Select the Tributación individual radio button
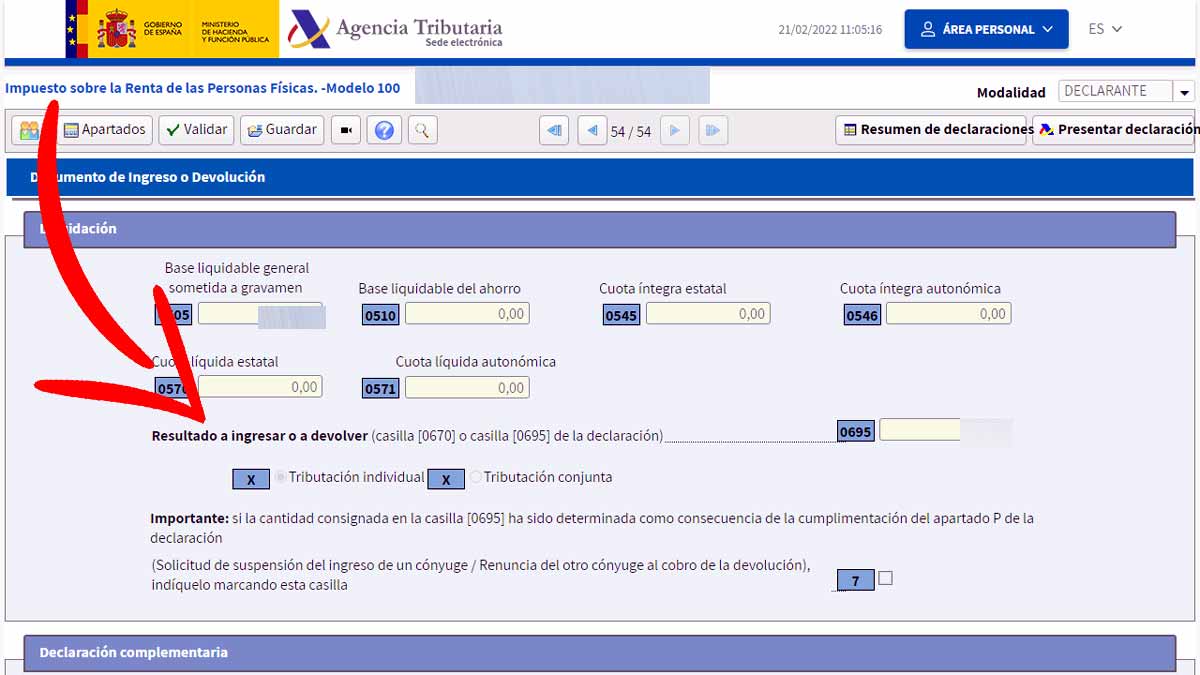The image size is (1200, 675). 280,478
